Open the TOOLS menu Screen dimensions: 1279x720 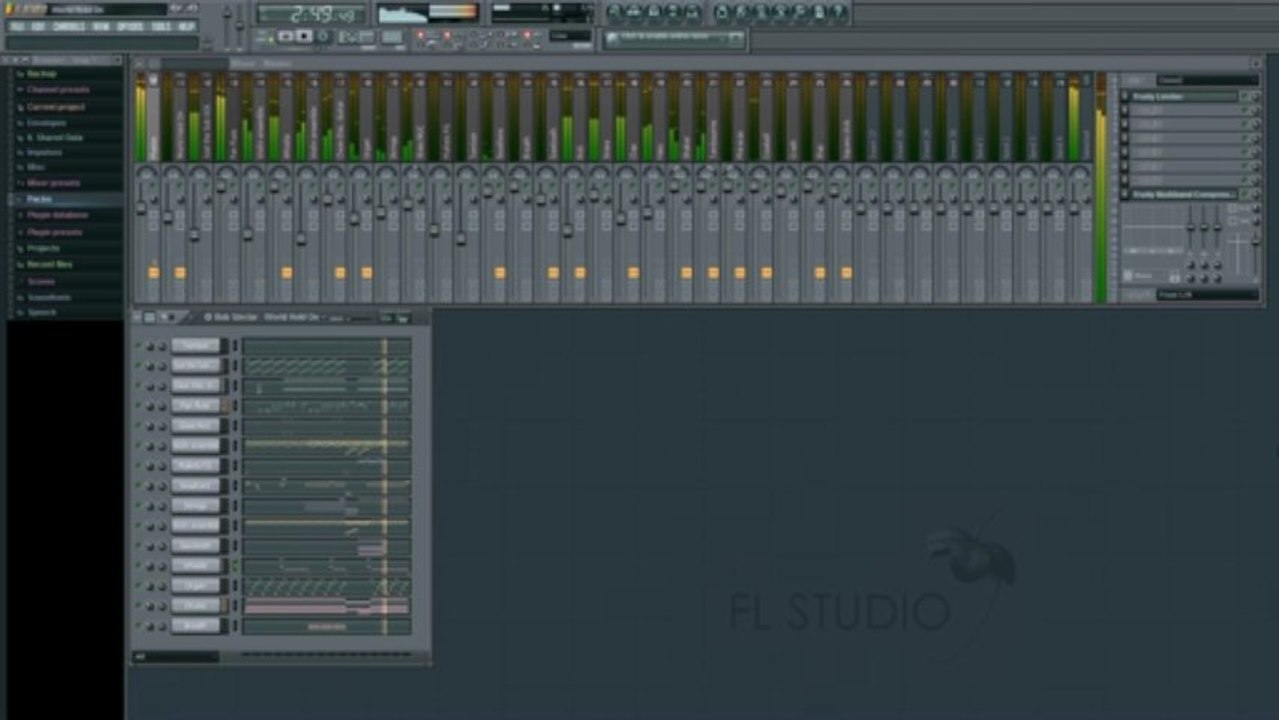161,26
